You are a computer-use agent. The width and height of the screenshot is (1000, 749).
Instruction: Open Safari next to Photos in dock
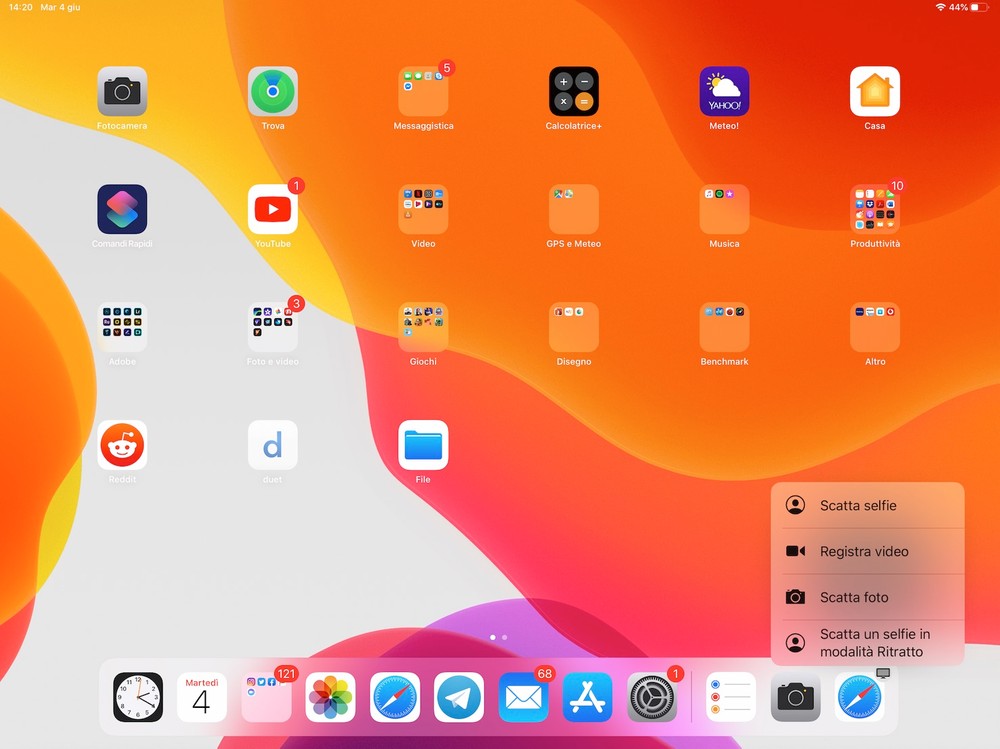(395, 697)
